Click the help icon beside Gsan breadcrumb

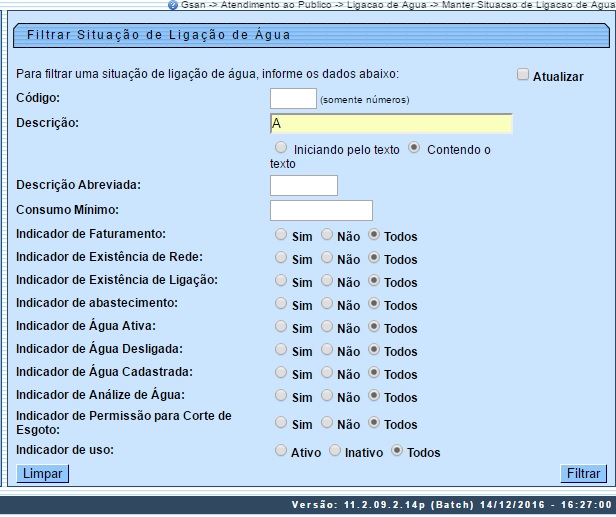(x=173, y=5)
